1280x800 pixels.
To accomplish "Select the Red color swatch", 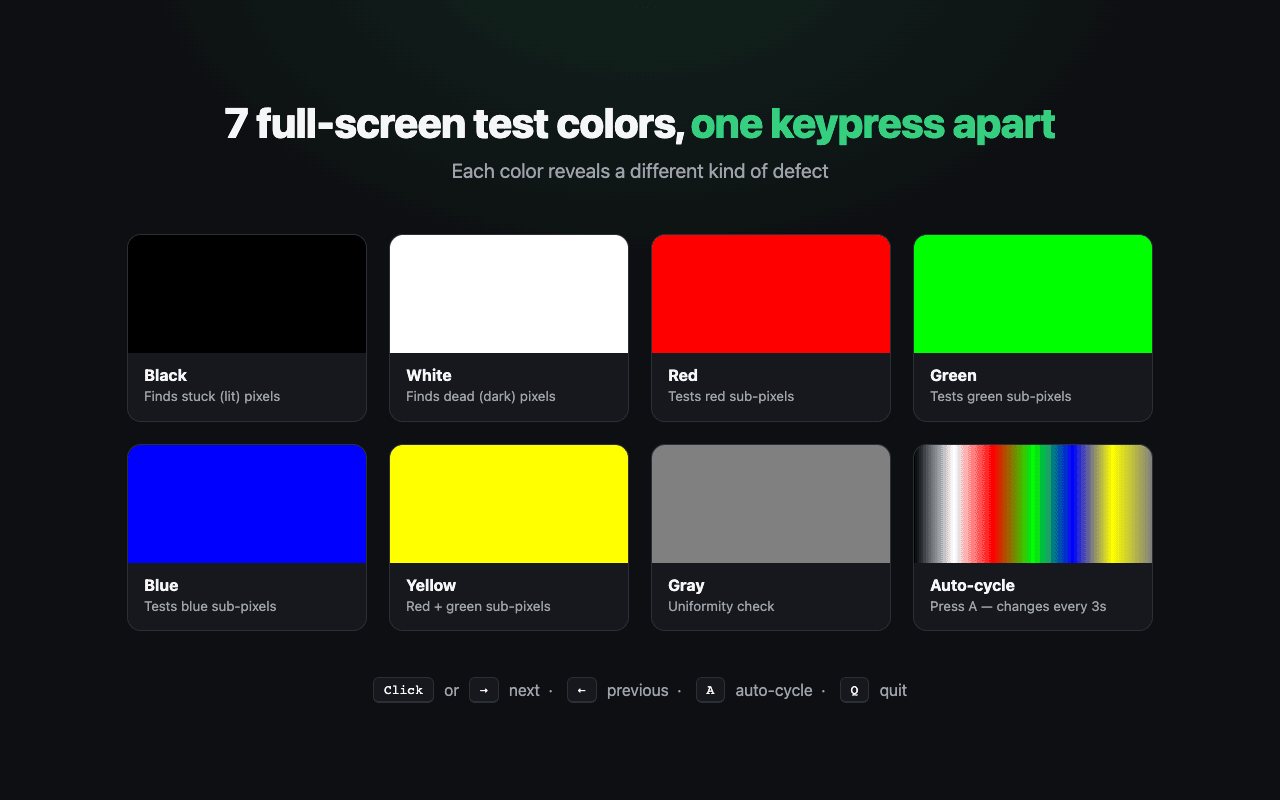I will click(771, 294).
